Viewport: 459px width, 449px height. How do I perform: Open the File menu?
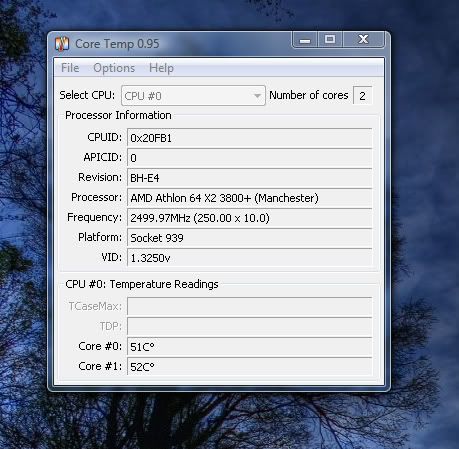pyautogui.click(x=70, y=68)
